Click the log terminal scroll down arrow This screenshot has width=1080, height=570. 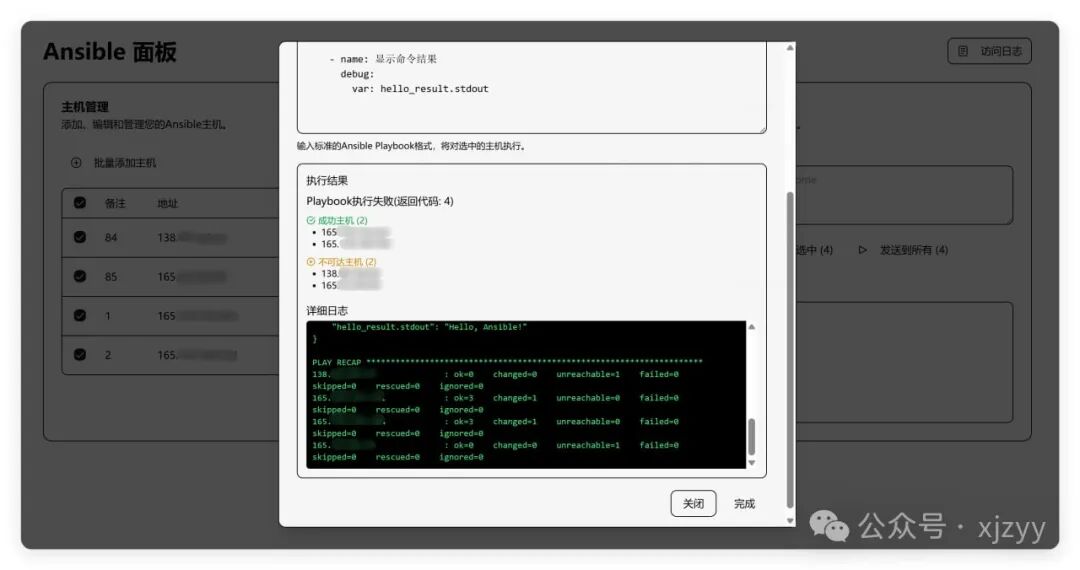tap(751, 463)
